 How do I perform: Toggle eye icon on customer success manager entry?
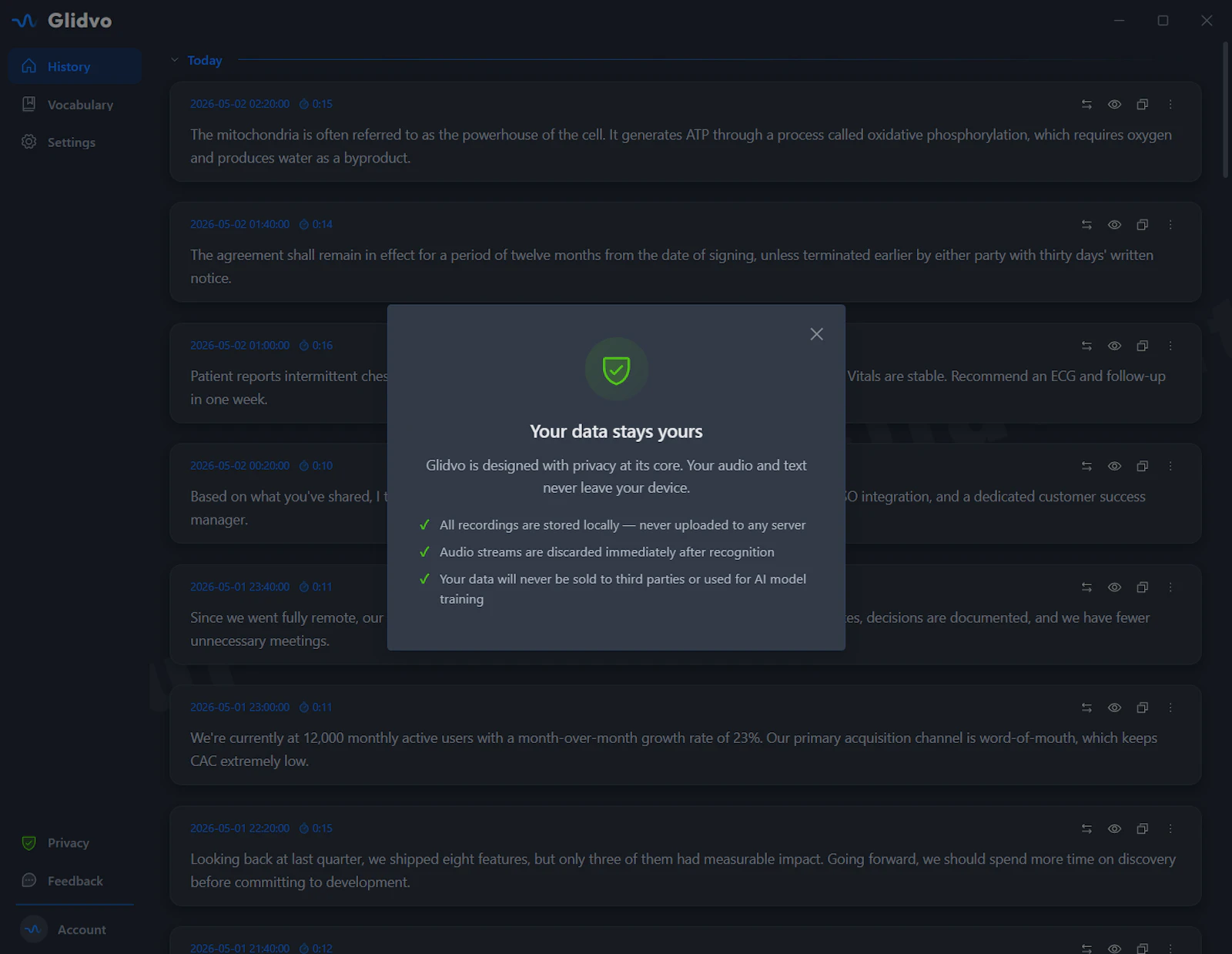point(1114,466)
